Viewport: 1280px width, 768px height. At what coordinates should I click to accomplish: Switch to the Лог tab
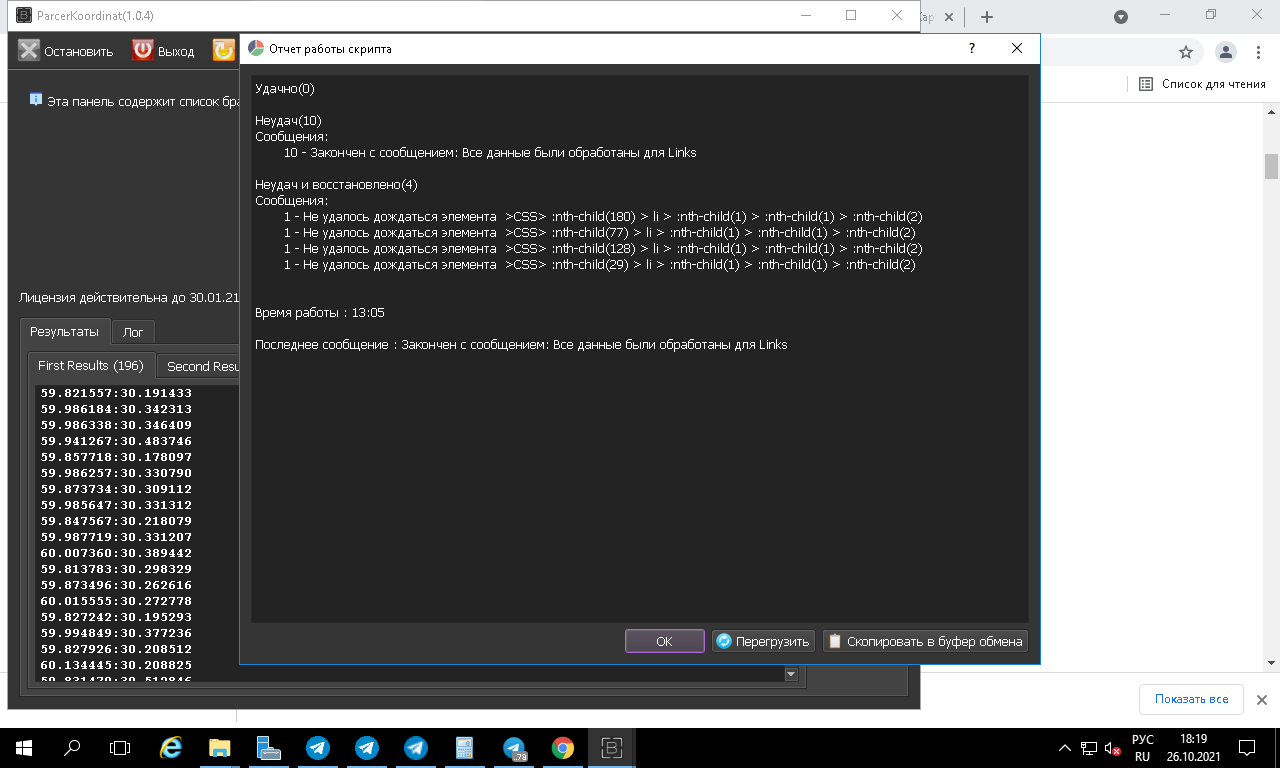133,332
